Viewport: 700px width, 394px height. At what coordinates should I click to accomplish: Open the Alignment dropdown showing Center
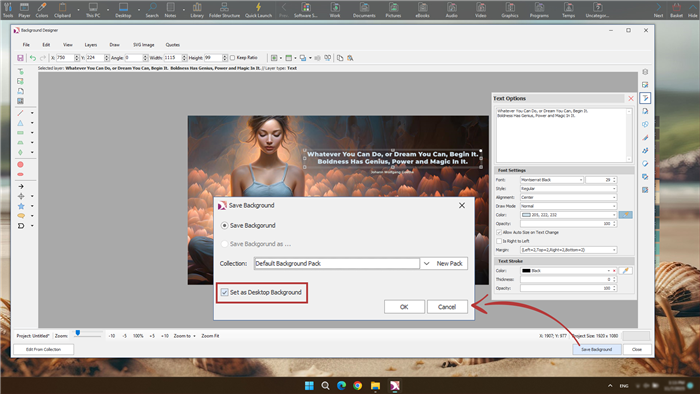pos(568,198)
